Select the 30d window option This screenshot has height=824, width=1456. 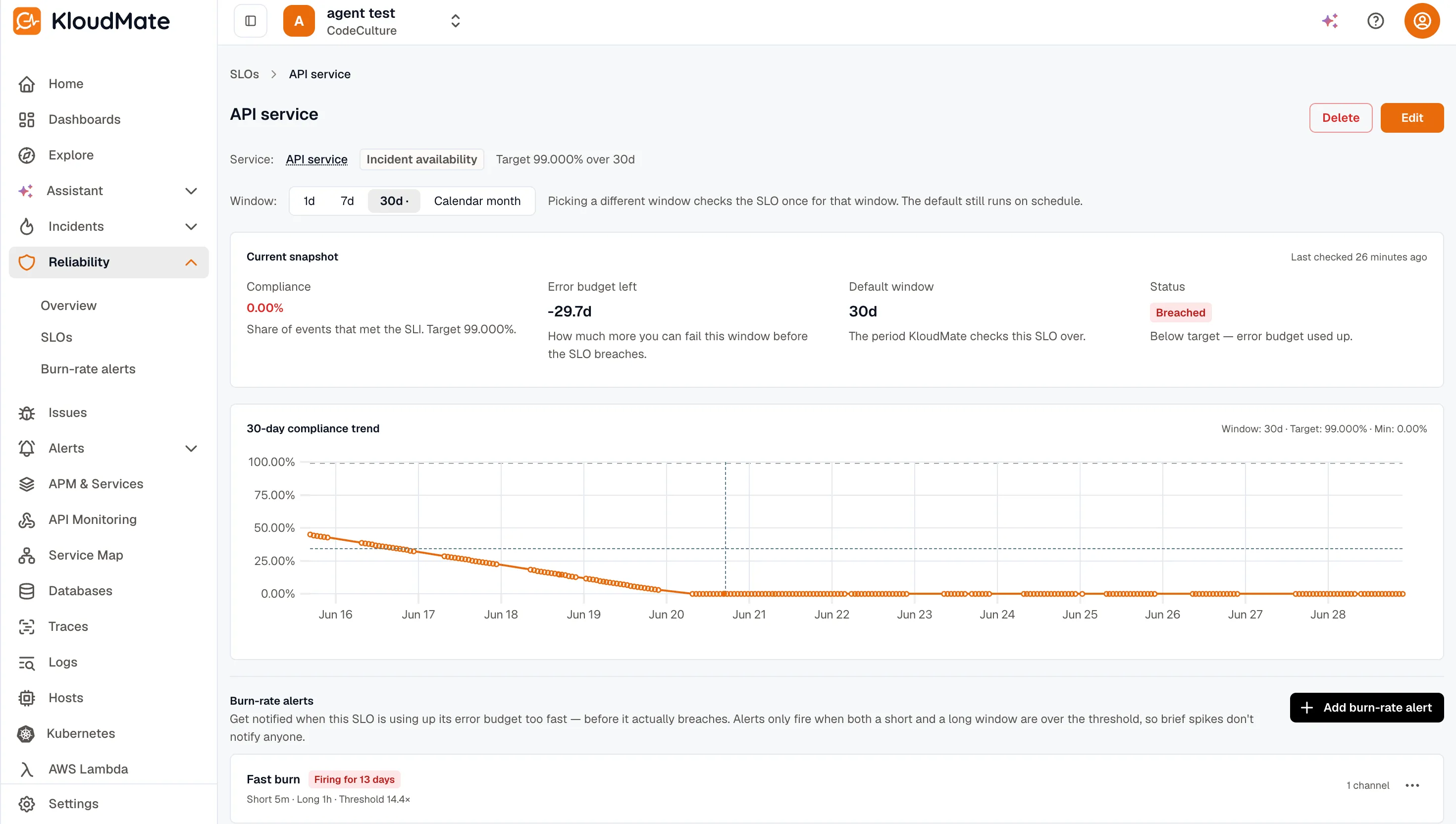pos(394,201)
